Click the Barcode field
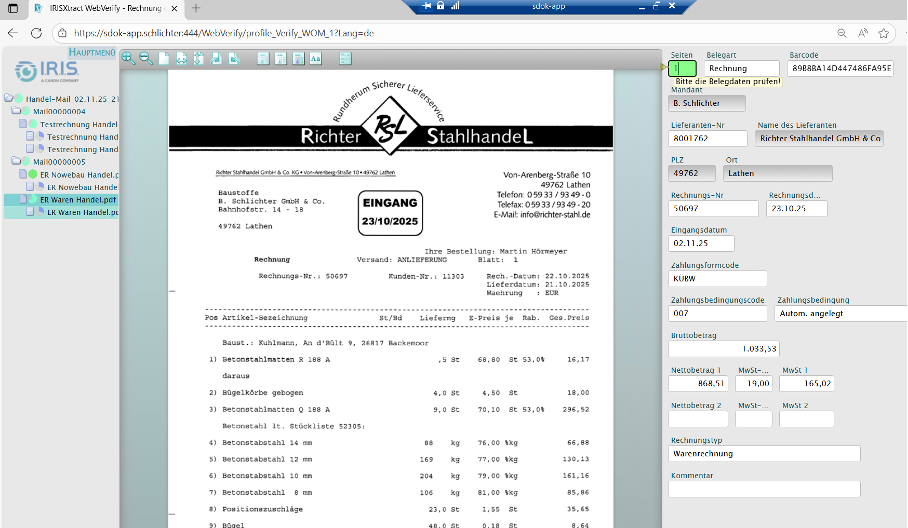Screen dimensions: 908x528 coord(840,68)
